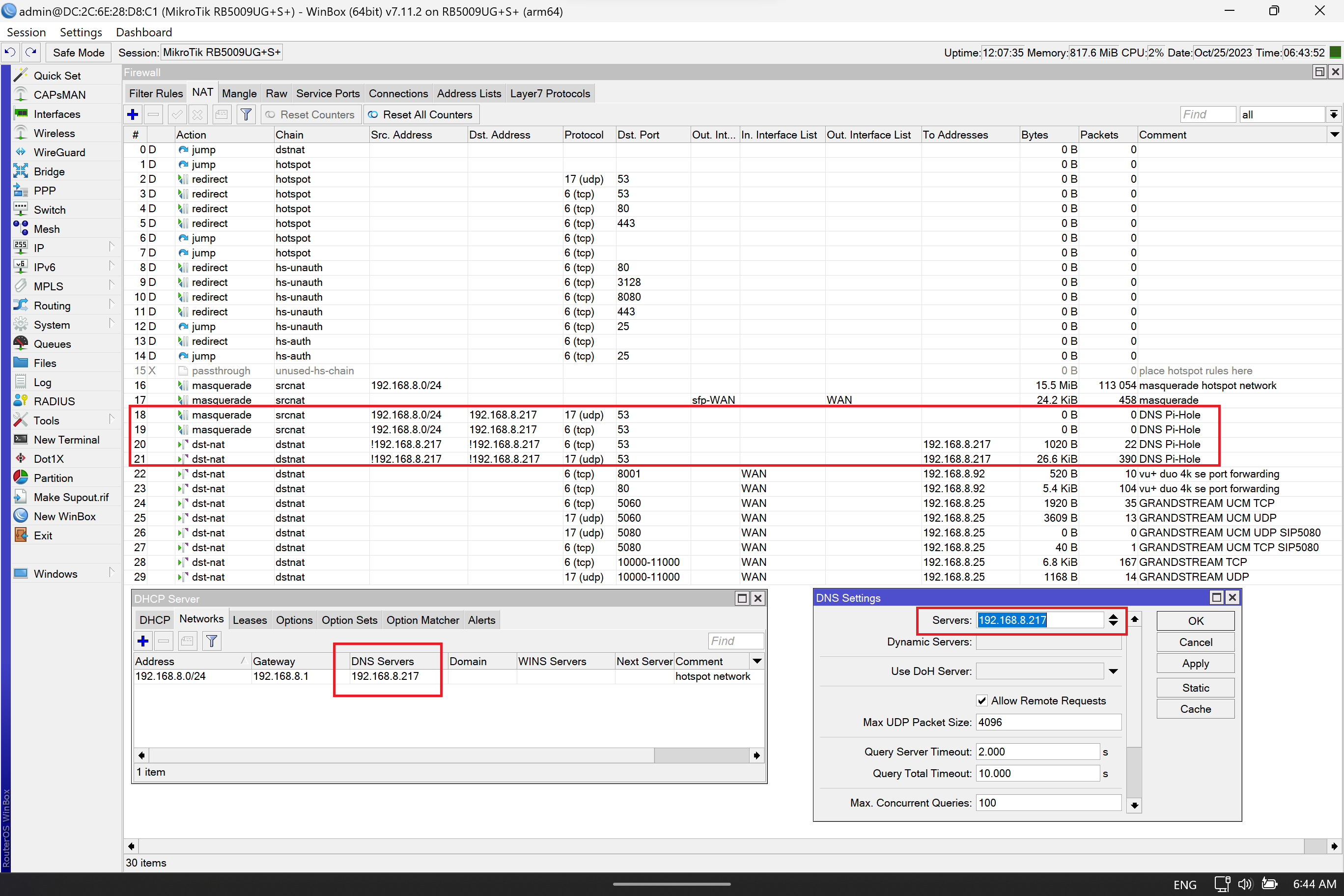The image size is (1344, 896).
Task: Add a new DHCP network
Action: 142,641
